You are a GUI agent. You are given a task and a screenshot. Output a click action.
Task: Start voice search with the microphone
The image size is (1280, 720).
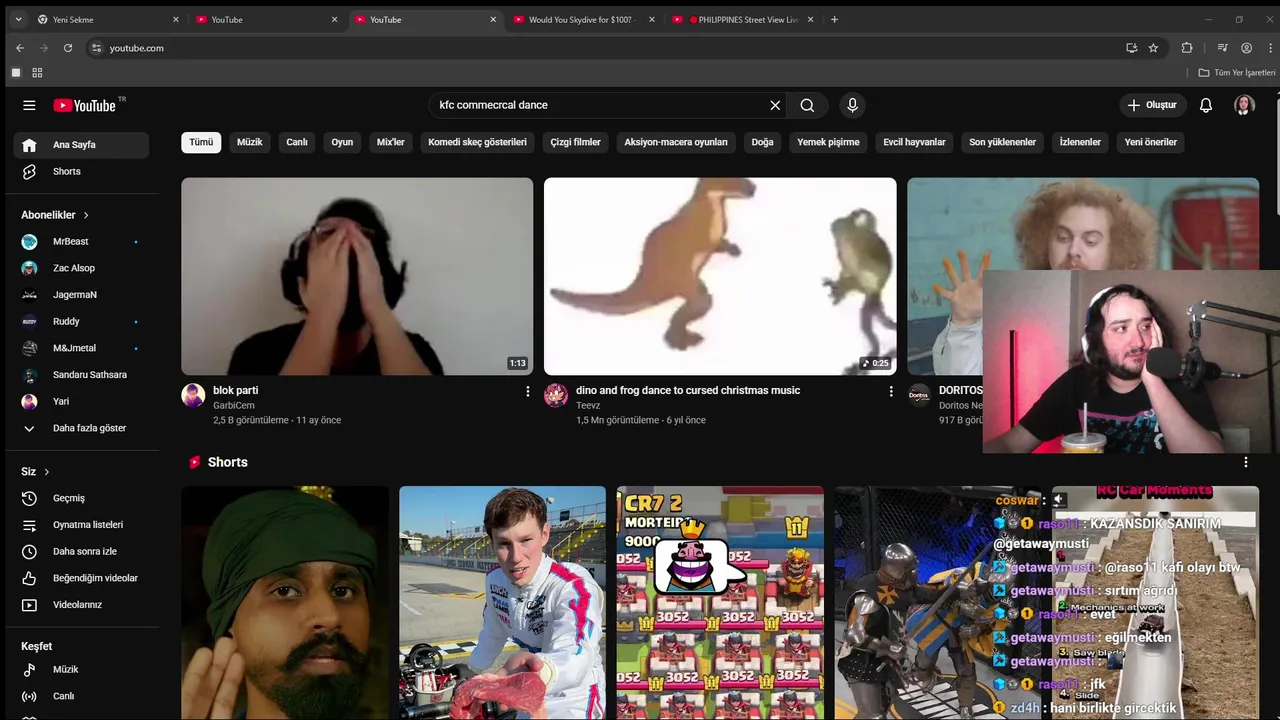point(852,105)
